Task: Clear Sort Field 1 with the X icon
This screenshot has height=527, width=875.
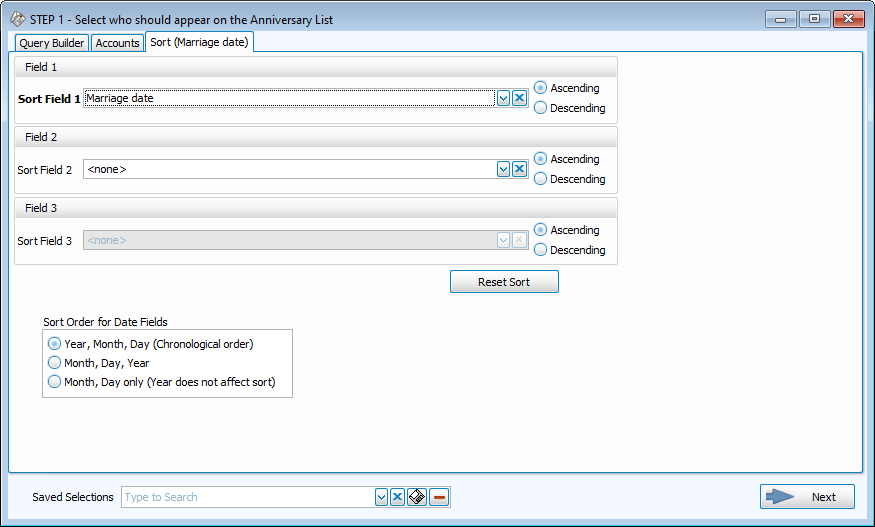Action: pos(519,98)
